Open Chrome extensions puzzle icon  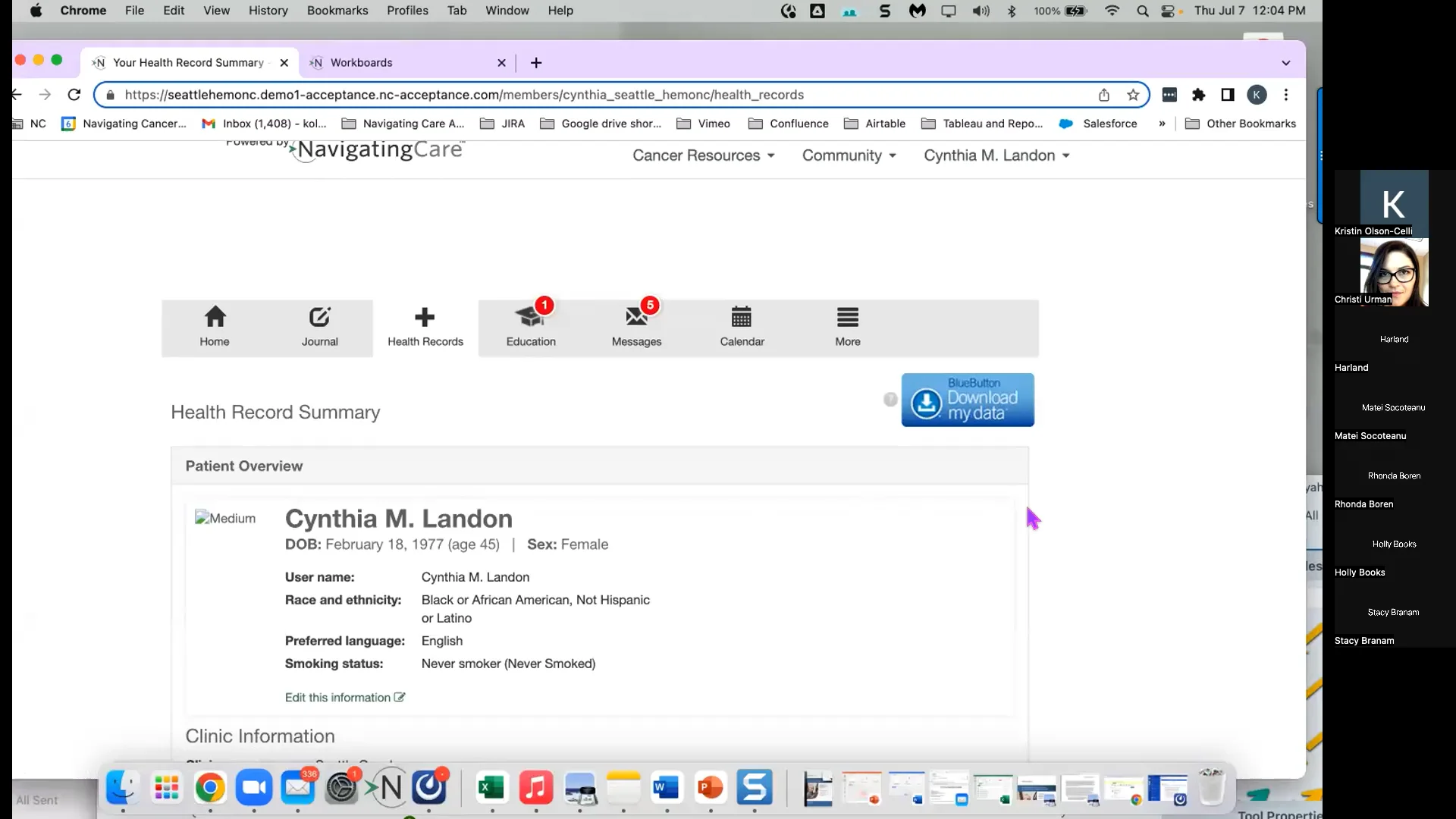pyautogui.click(x=1198, y=95)
